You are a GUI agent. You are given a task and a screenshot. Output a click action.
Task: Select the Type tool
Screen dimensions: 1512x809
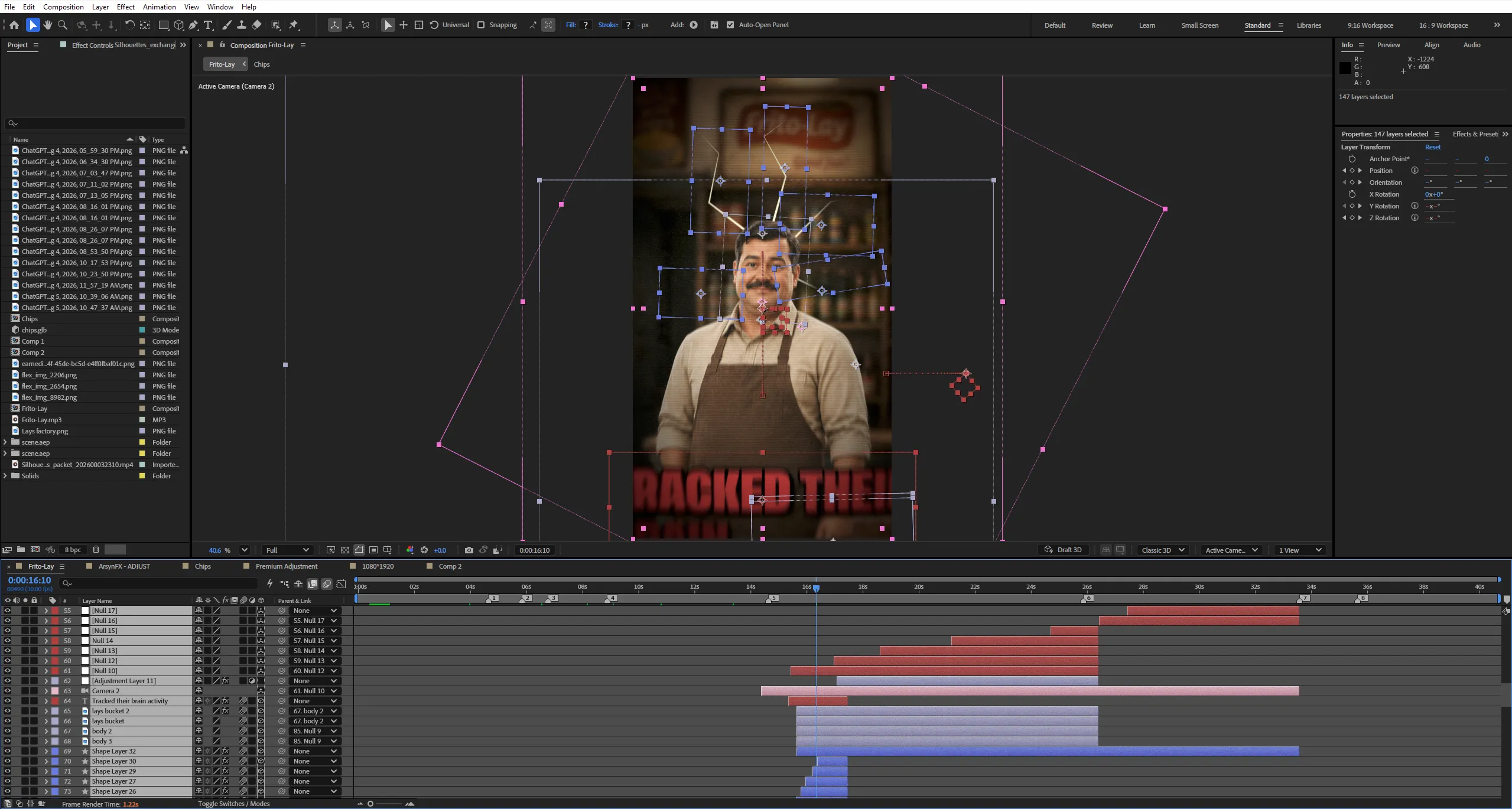tap(208, 25)
